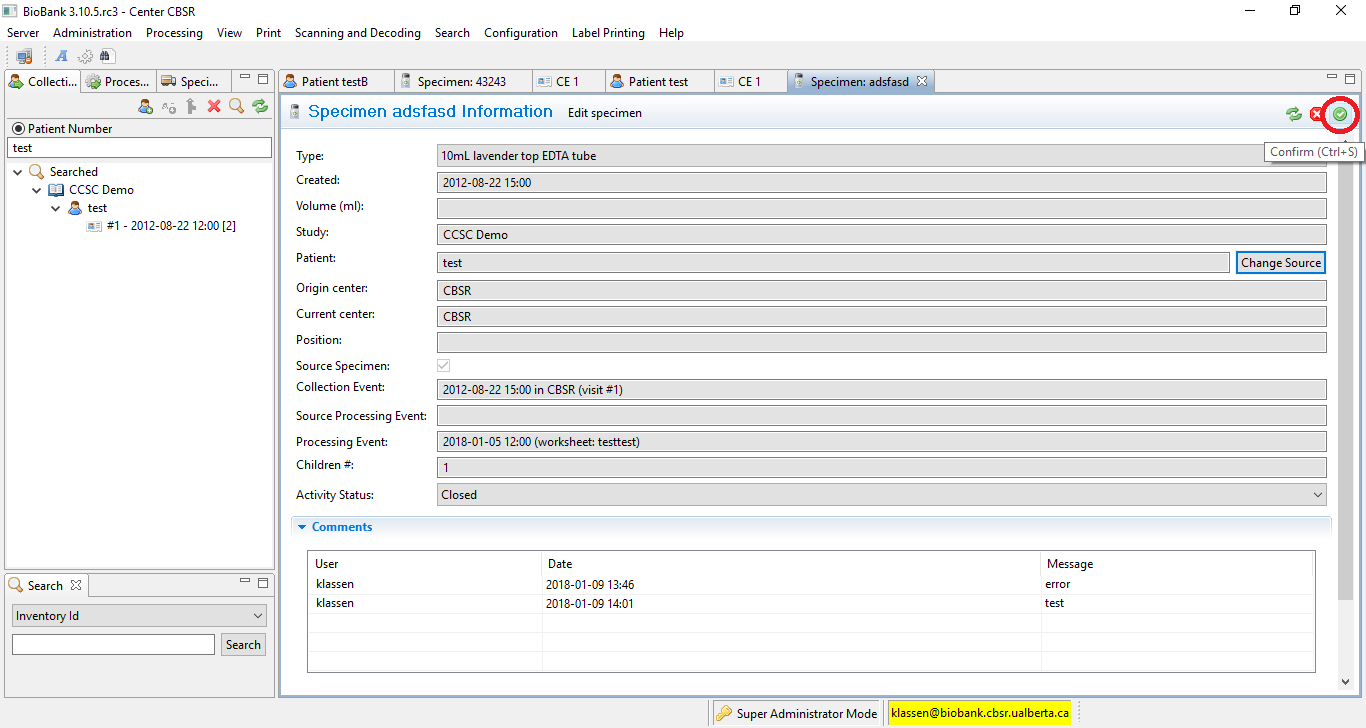
Task: Collapse the Searched tree node
Action: point(17,172)
